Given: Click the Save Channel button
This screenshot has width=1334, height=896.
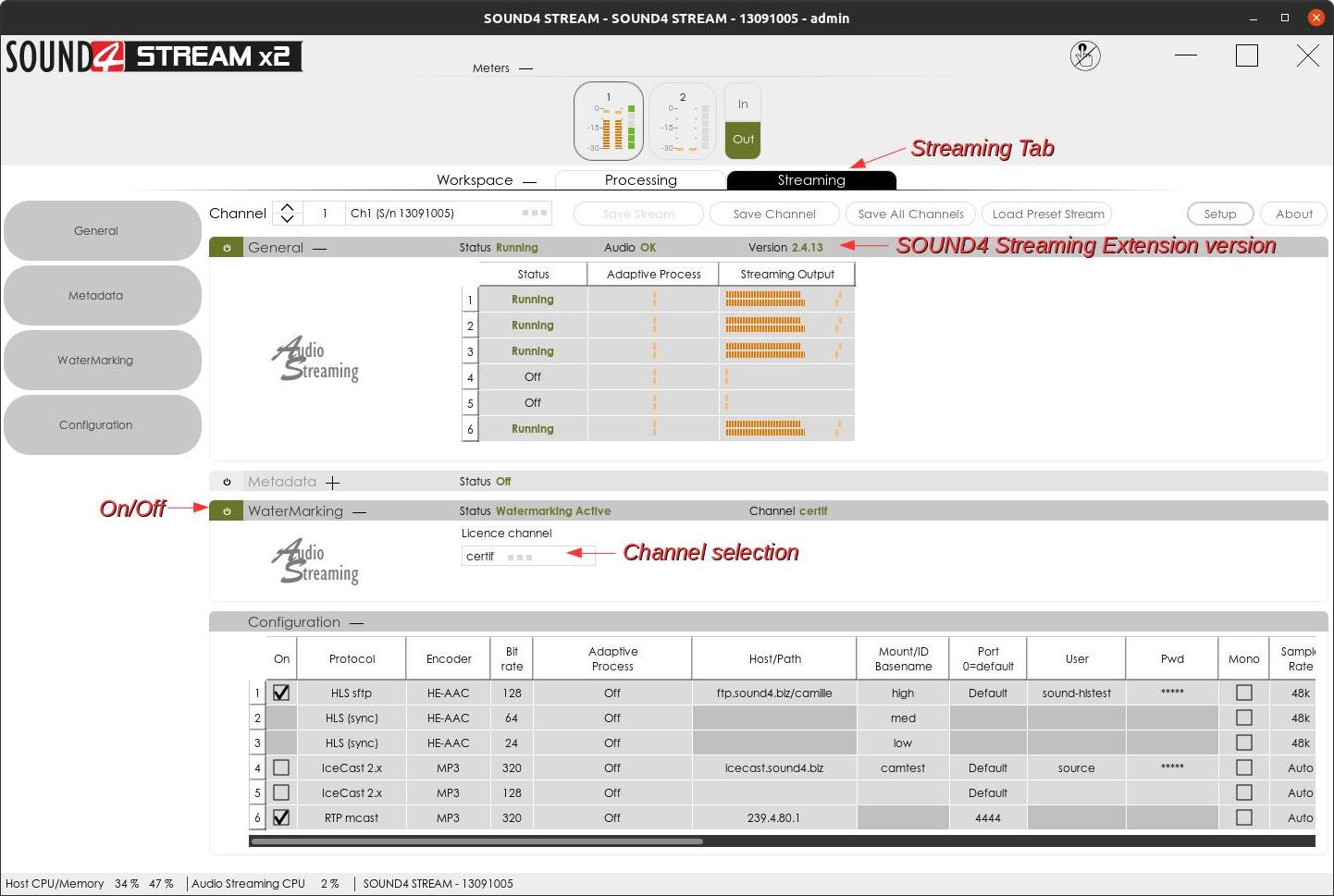Looking at the screenshot, I should pos(774,214).
